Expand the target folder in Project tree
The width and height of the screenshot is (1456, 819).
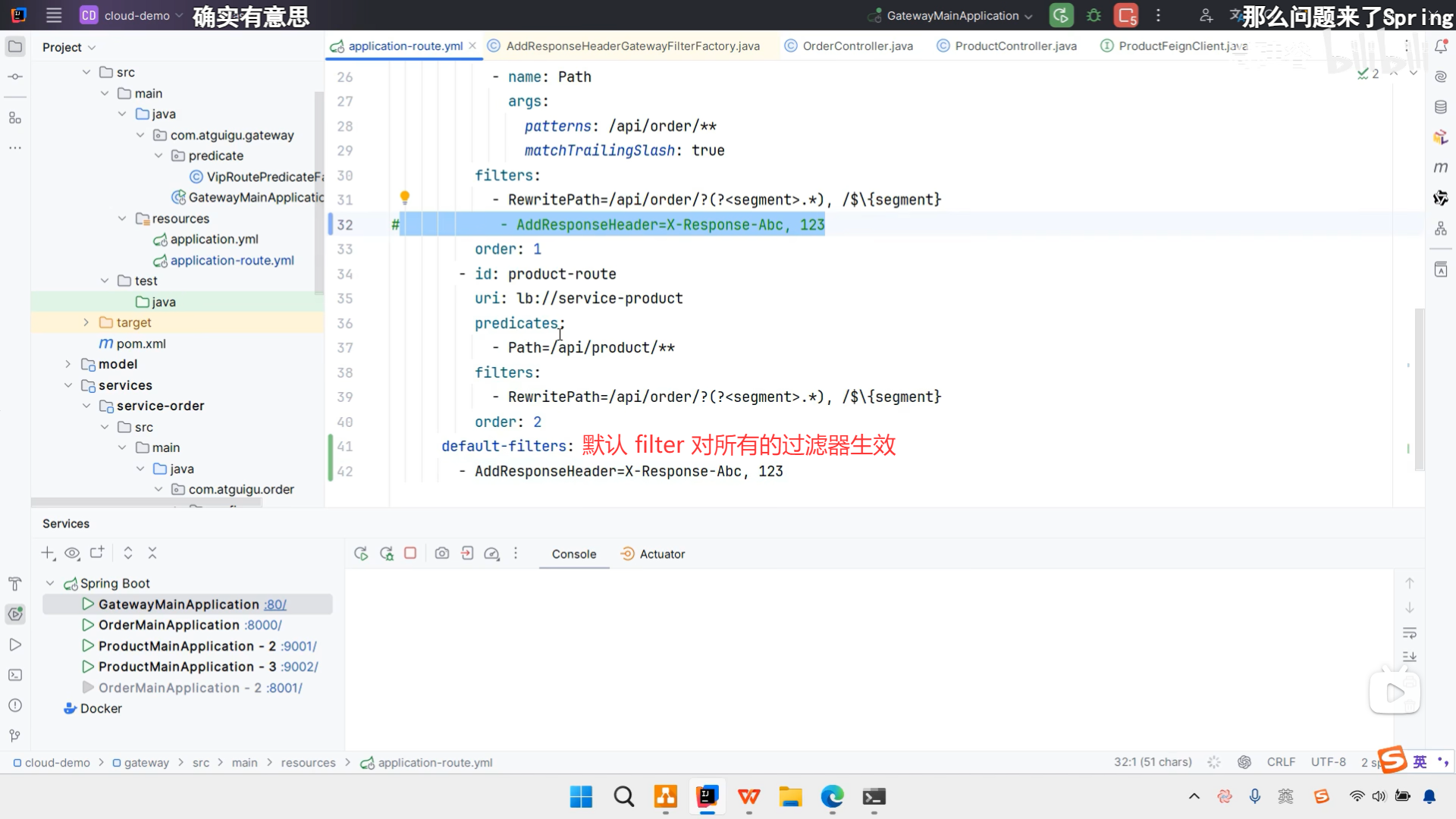tap(86, 322)
